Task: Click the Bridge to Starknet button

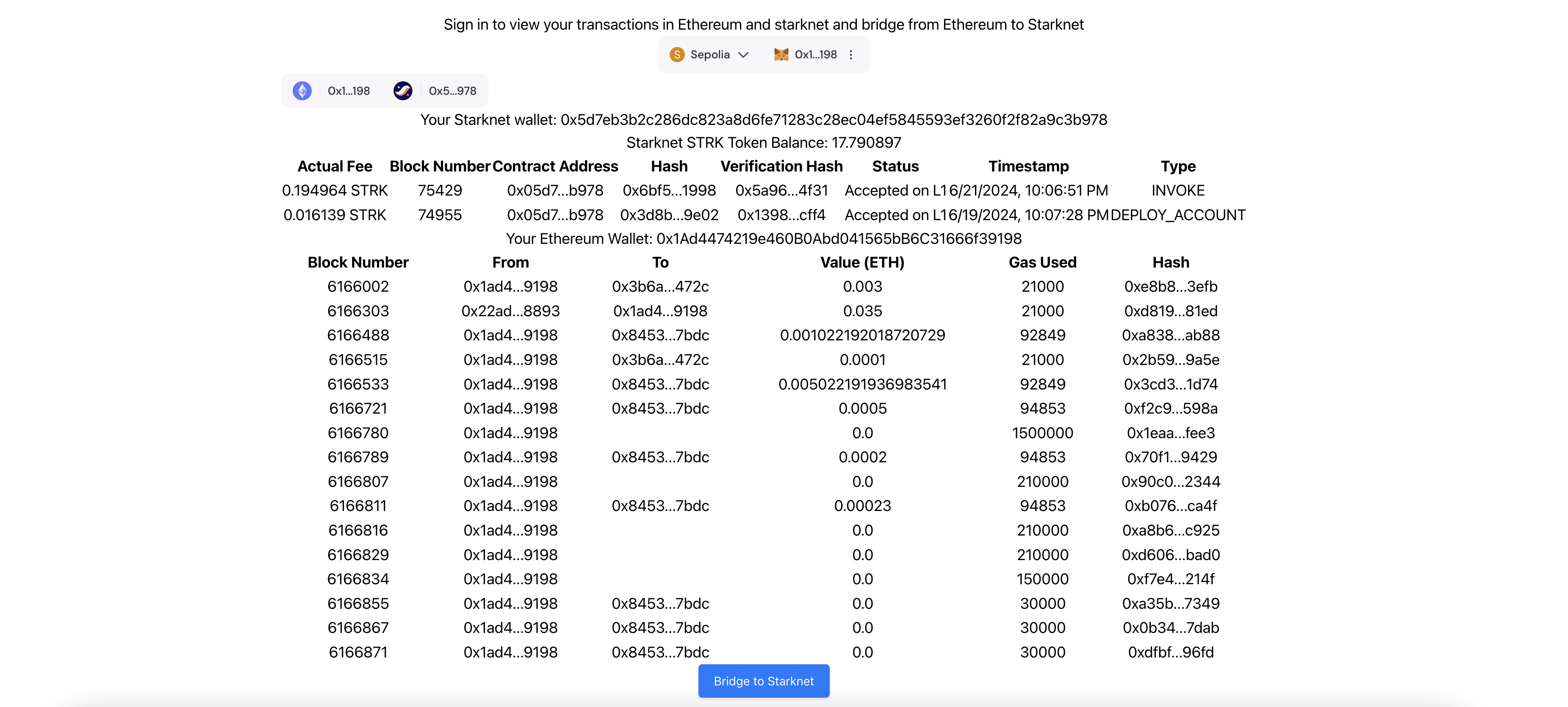Action: (763, 681)
